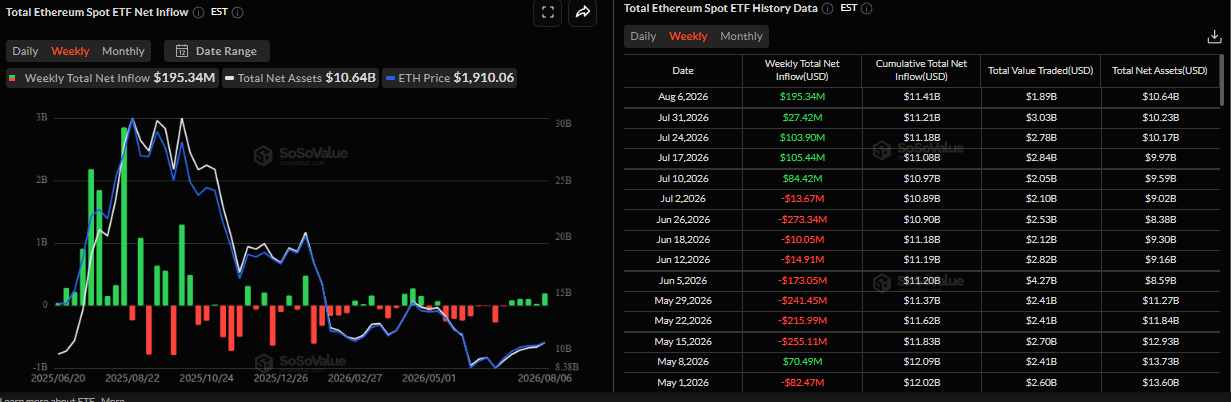Switch the chart to Monthly view
Screen dimensions: 1231x402
tap(123, 51)
